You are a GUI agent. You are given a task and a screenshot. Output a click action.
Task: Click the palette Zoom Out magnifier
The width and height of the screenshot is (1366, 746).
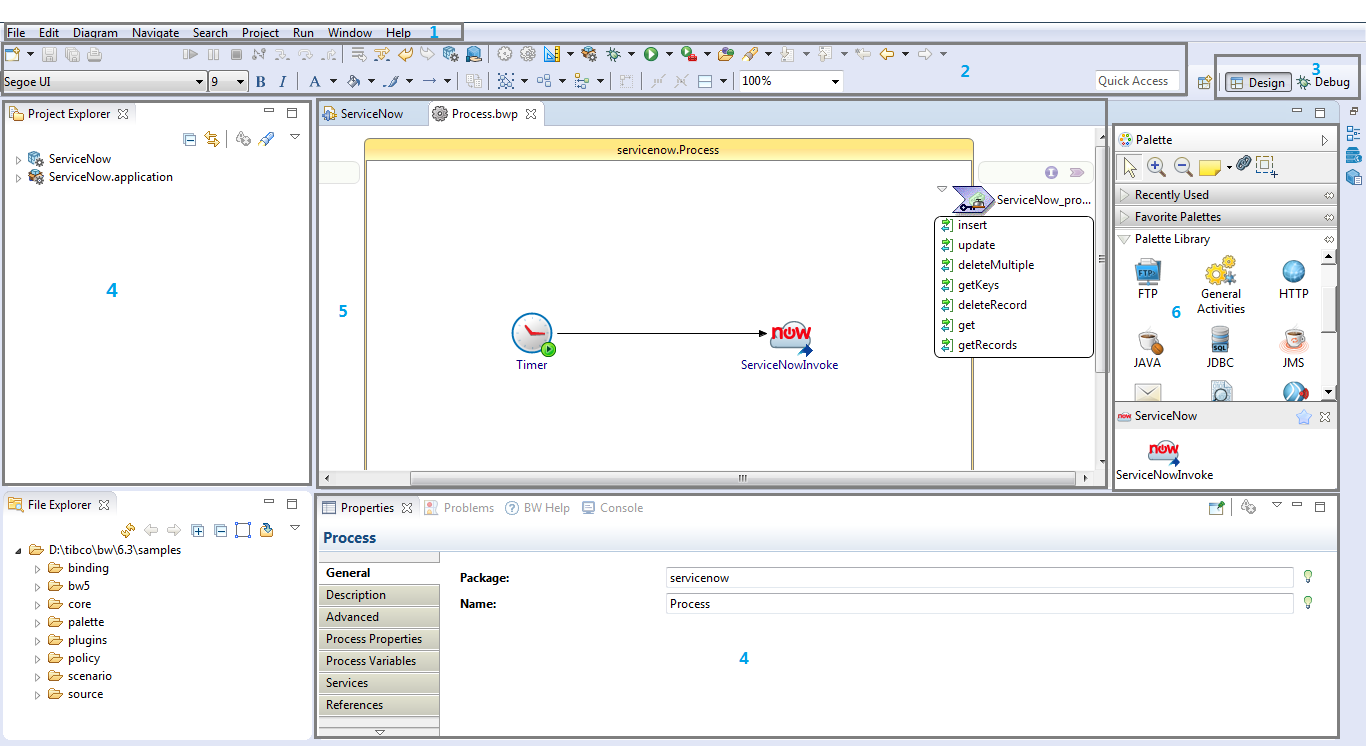click(1182, 166)
